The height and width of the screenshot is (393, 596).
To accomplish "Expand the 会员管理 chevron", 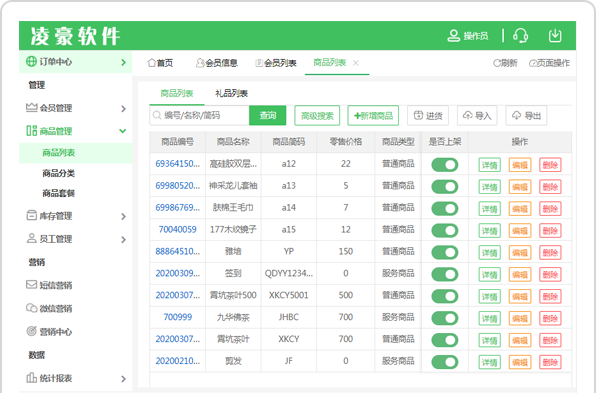I will coord(123,109).
